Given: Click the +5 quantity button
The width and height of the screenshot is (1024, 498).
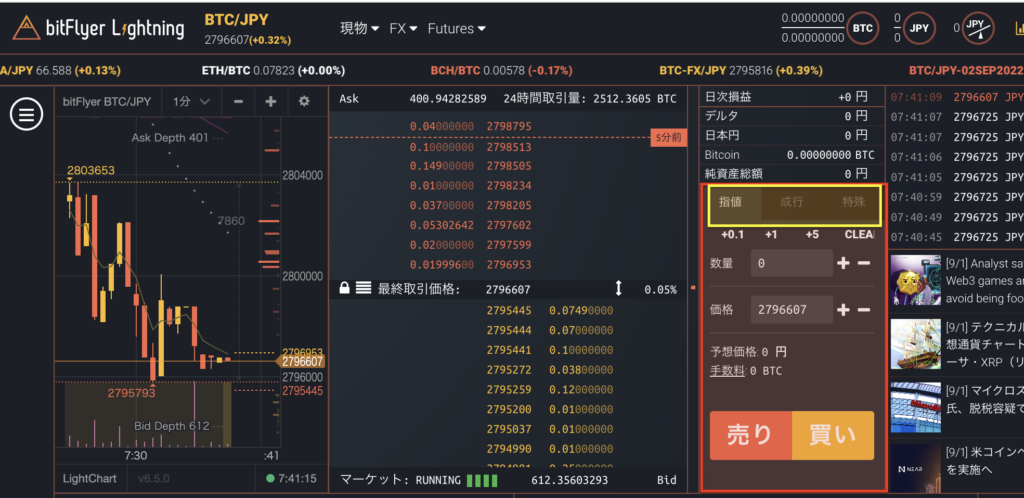Looking at the screenshot, I should coord(812,234).
